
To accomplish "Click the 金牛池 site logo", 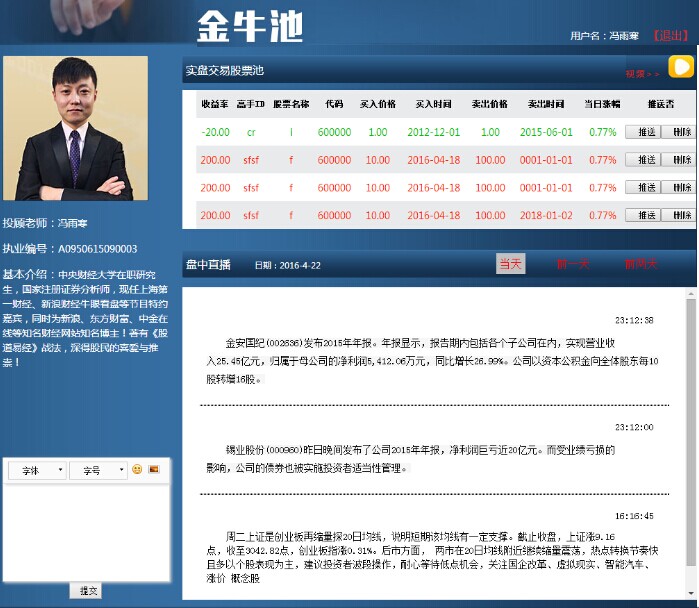I will coord(250,26).
